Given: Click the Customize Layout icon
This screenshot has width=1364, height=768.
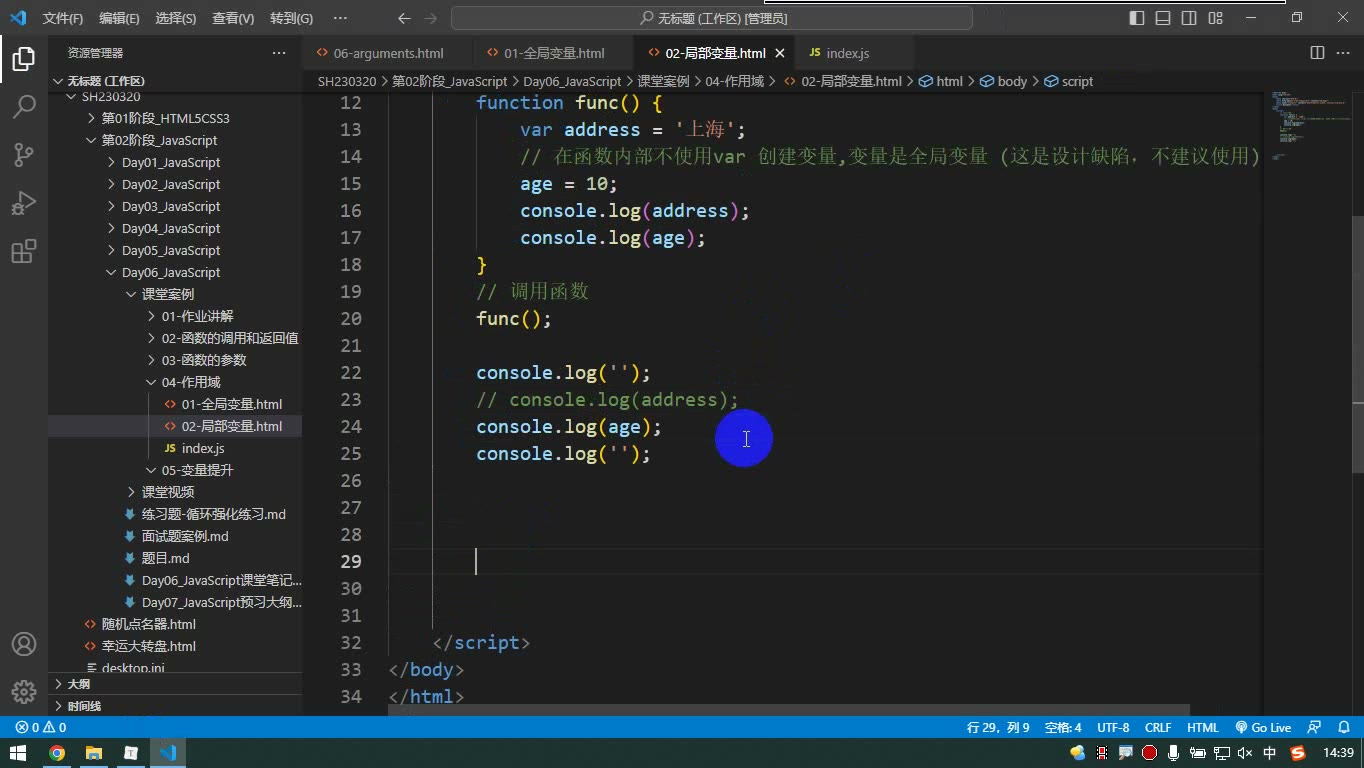Looking at the screenshot, I should (1215, 18).
